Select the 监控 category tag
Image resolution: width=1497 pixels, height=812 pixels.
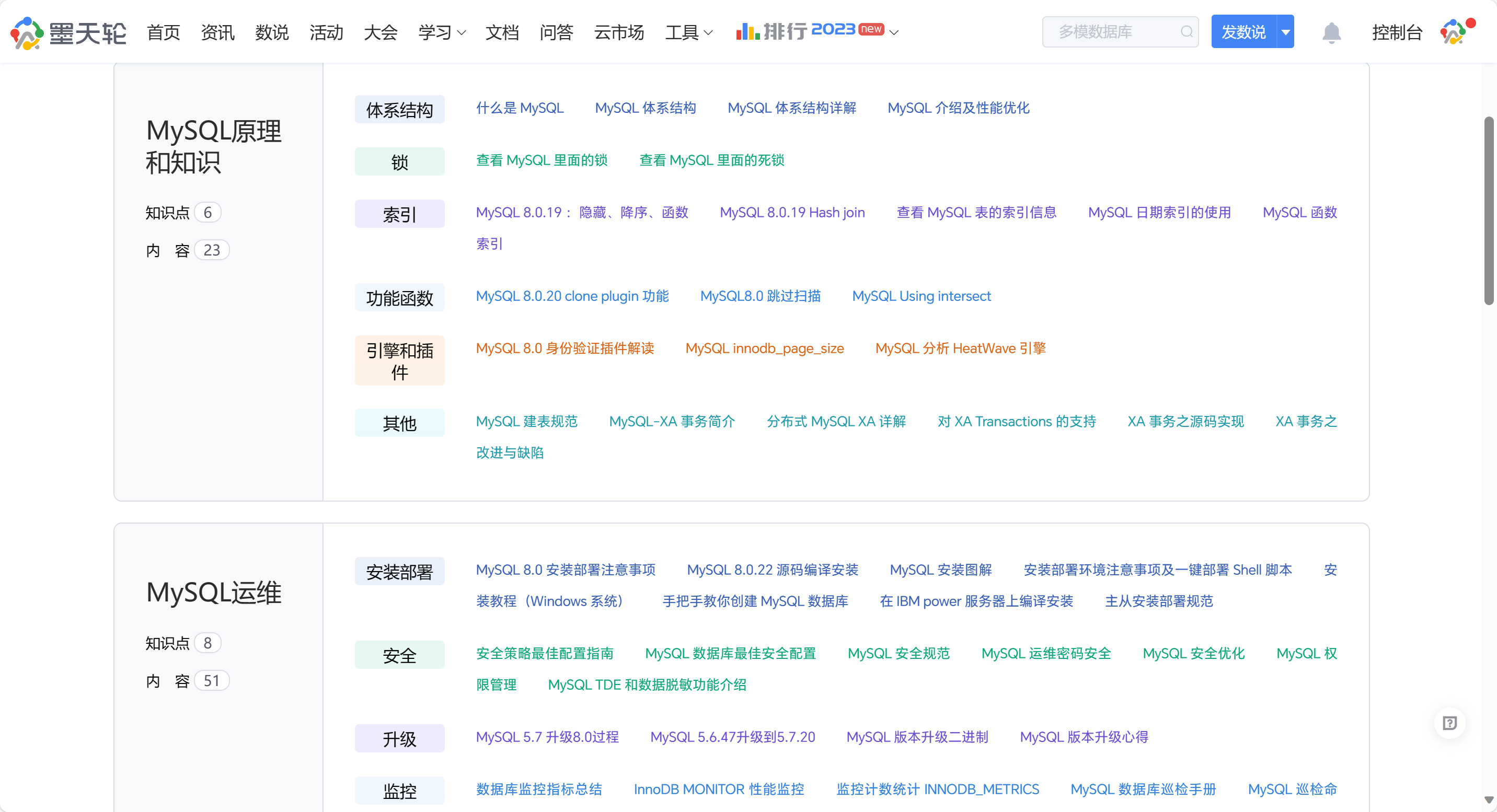(x=400, y=791)
